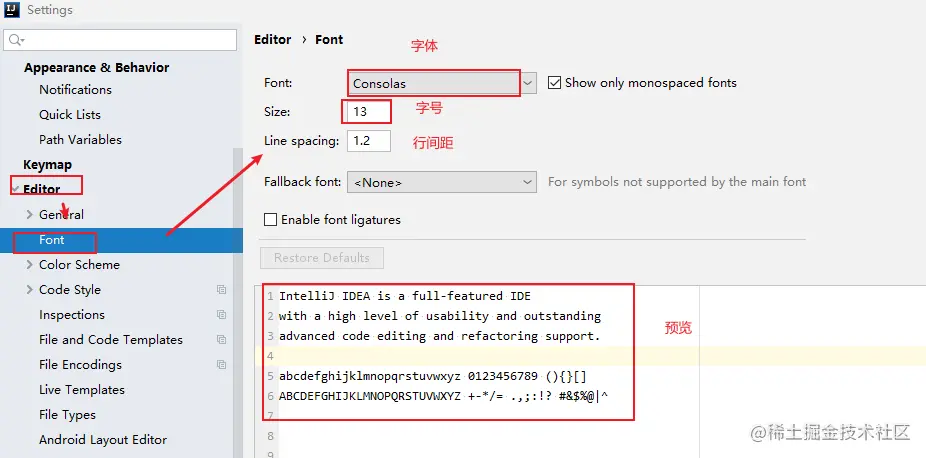Click the copy icon beside File Encodings
This screenshot has height=458, width=926.
click(x=221, y=365)
